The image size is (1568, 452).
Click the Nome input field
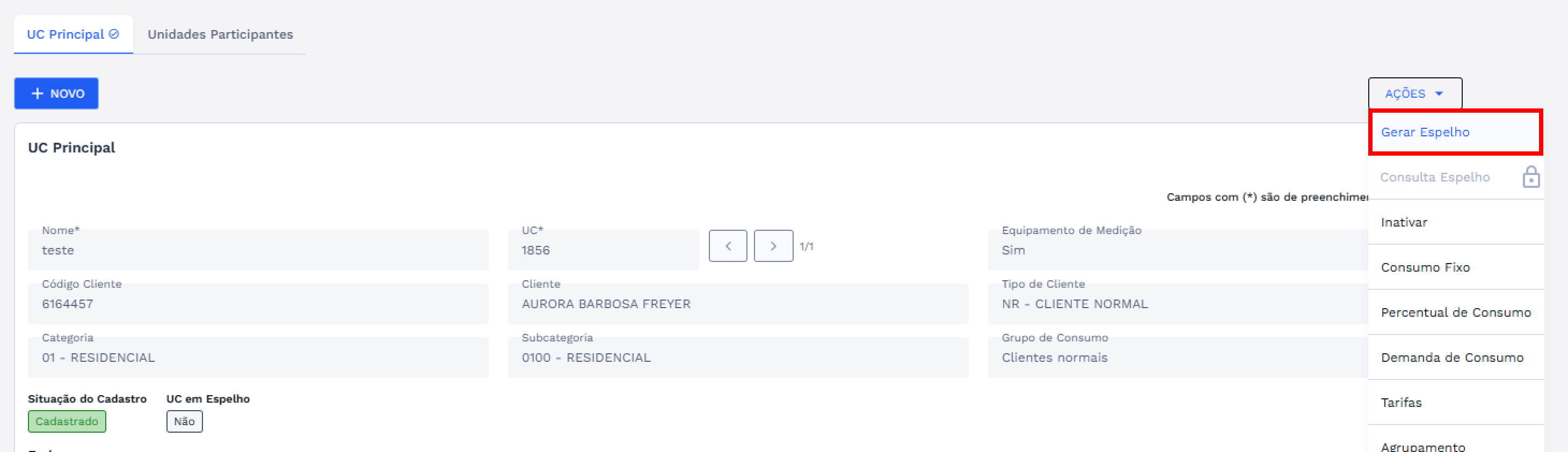point(258,250)
